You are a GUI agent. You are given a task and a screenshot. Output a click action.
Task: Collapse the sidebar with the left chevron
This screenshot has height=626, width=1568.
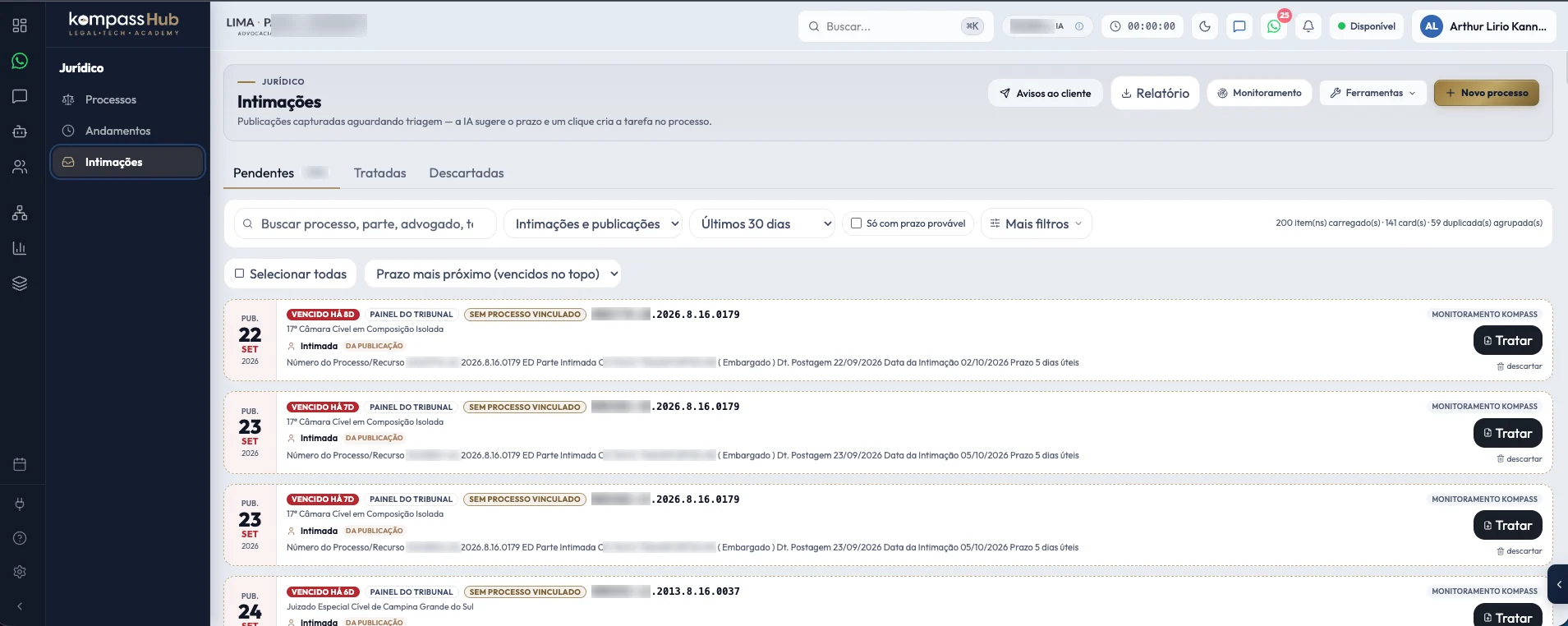20,606
